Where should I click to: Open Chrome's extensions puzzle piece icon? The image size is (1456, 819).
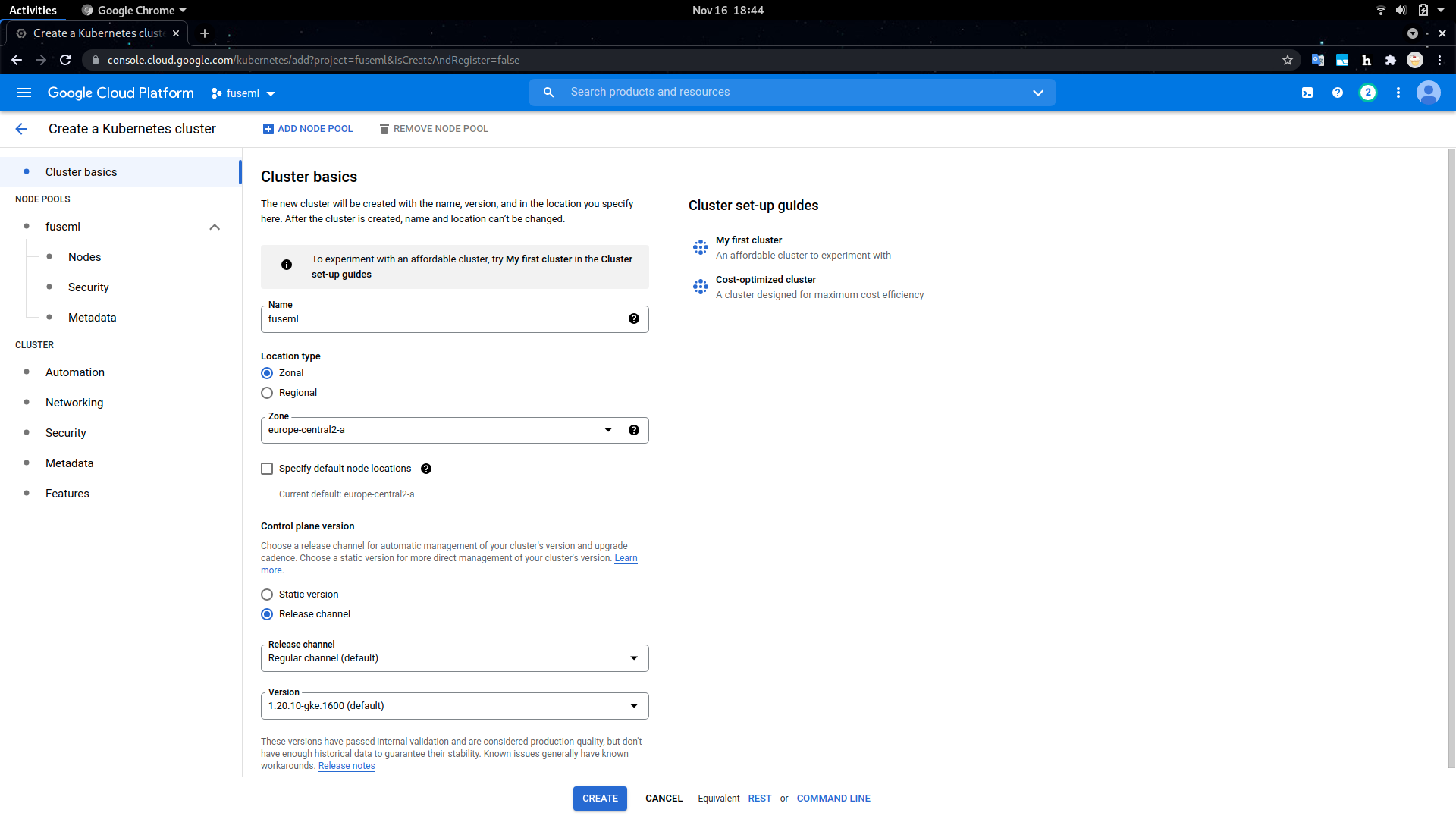pyautogui.click(x=1390, y=59)
